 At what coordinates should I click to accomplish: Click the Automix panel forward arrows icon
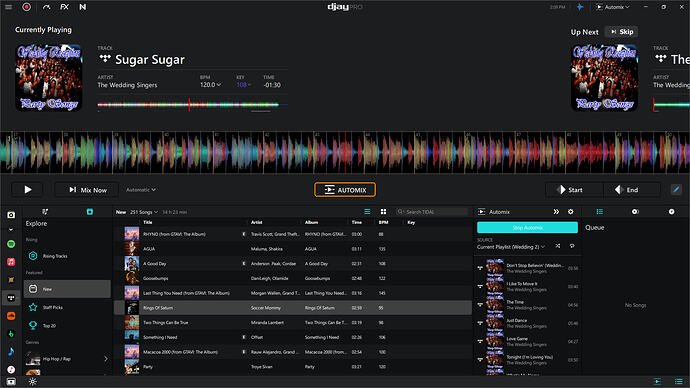pos(556,212)
